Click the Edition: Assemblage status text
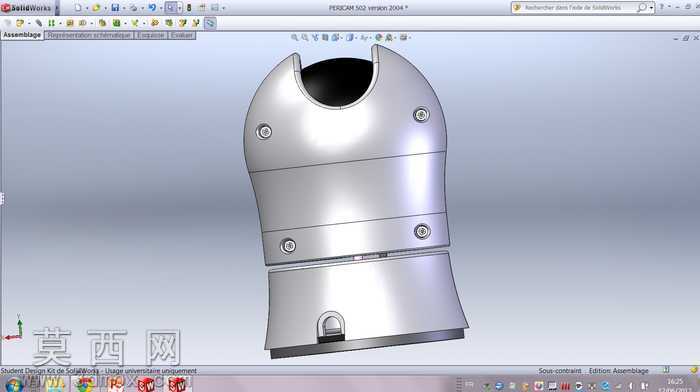Screen dimensions: 700x392 (x=618, y=371)
